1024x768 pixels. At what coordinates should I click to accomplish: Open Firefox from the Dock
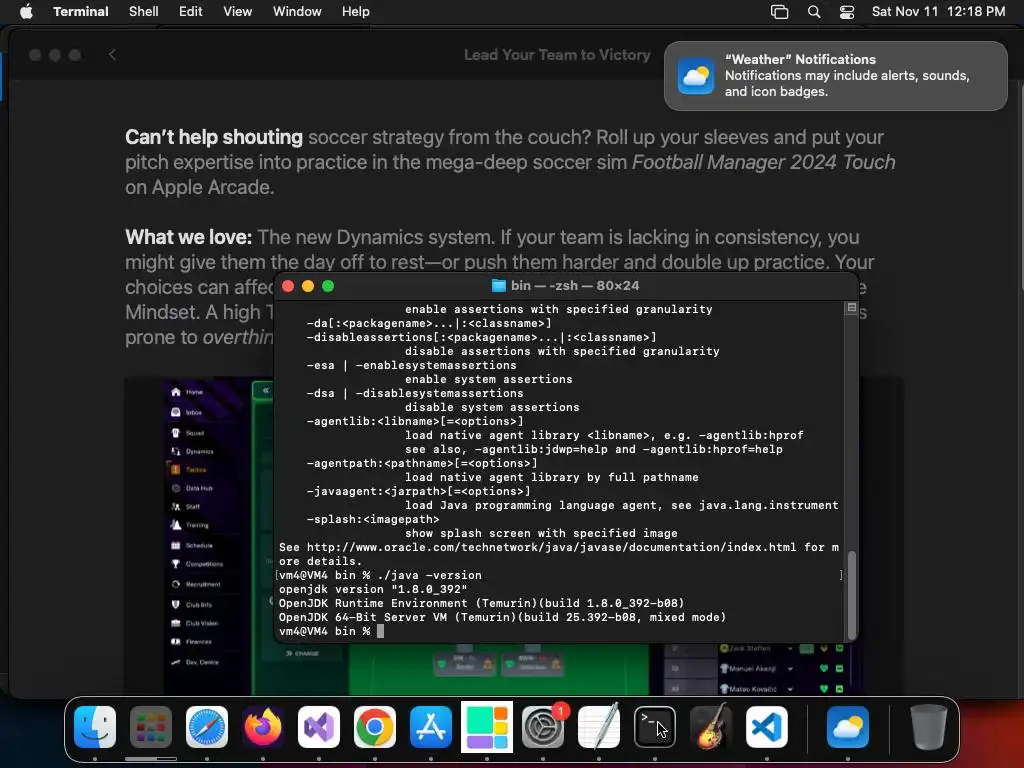point(263,727)
